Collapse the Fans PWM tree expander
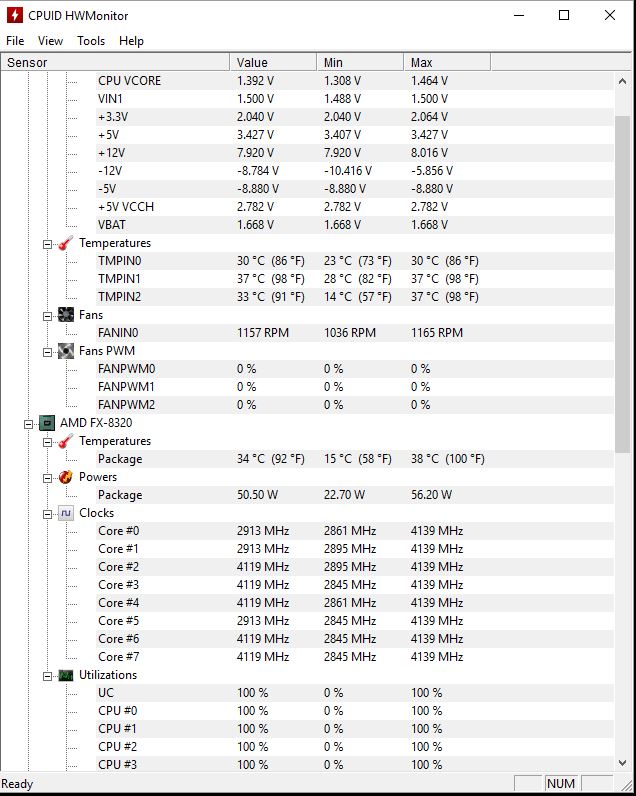This screenshot has width=636, height=796. coord(47,351)
